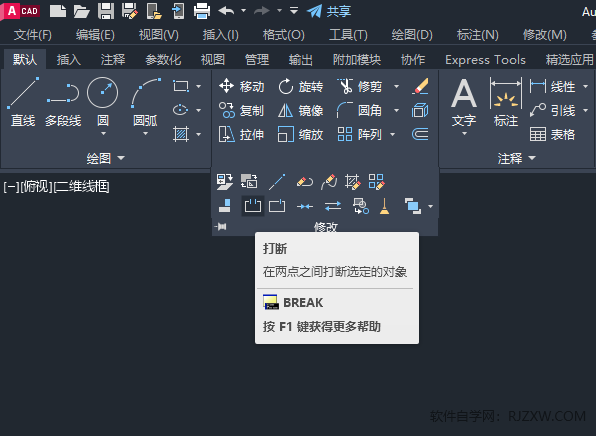The height and width of the screenshot is (436, 596).
Task: Open the 圆 (Circle) dropdown arrow
Action: click(x=103, y=133)
